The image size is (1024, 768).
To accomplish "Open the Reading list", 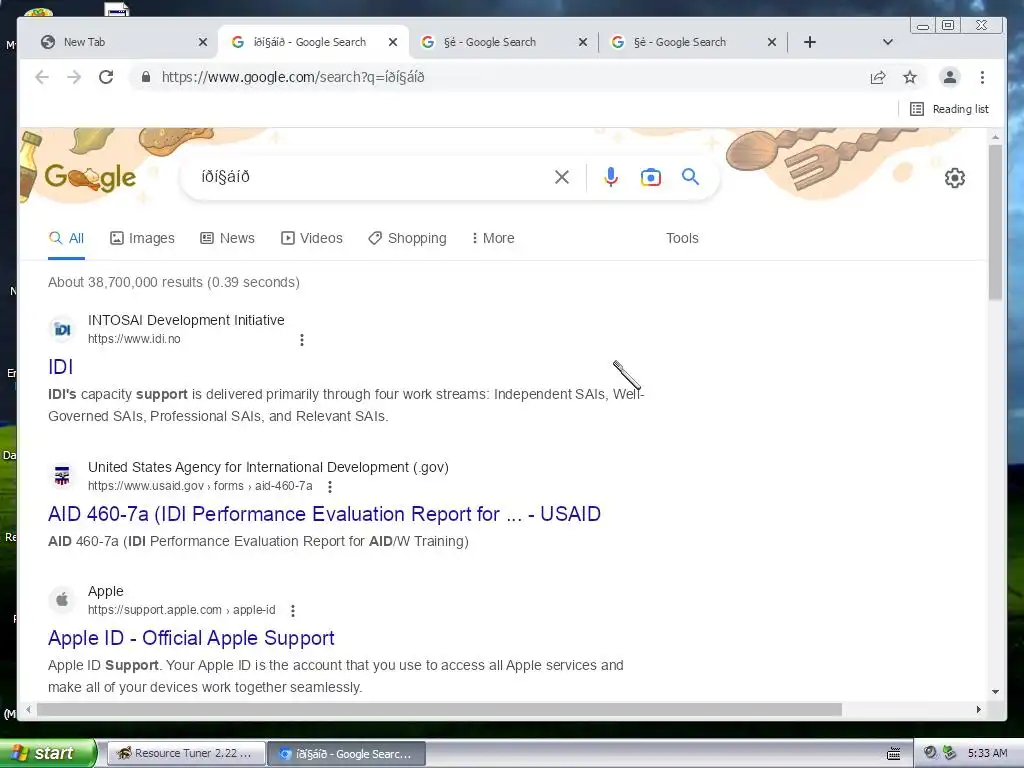I will (949, 109).
